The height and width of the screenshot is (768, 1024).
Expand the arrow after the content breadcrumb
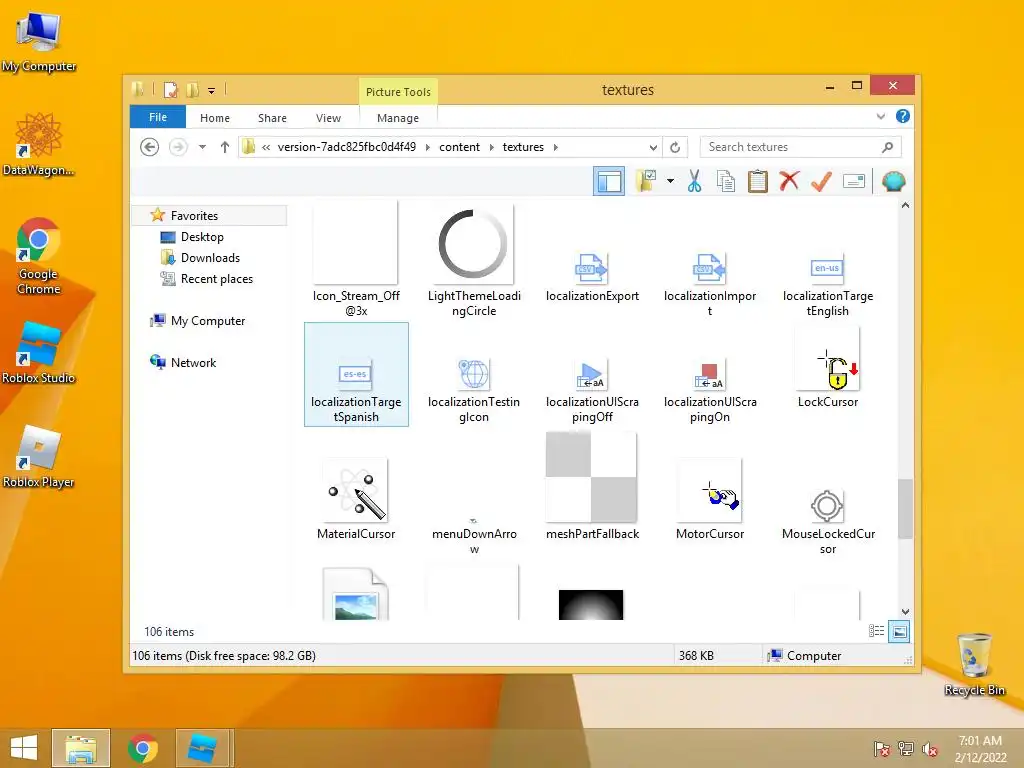tap(492, 147)
